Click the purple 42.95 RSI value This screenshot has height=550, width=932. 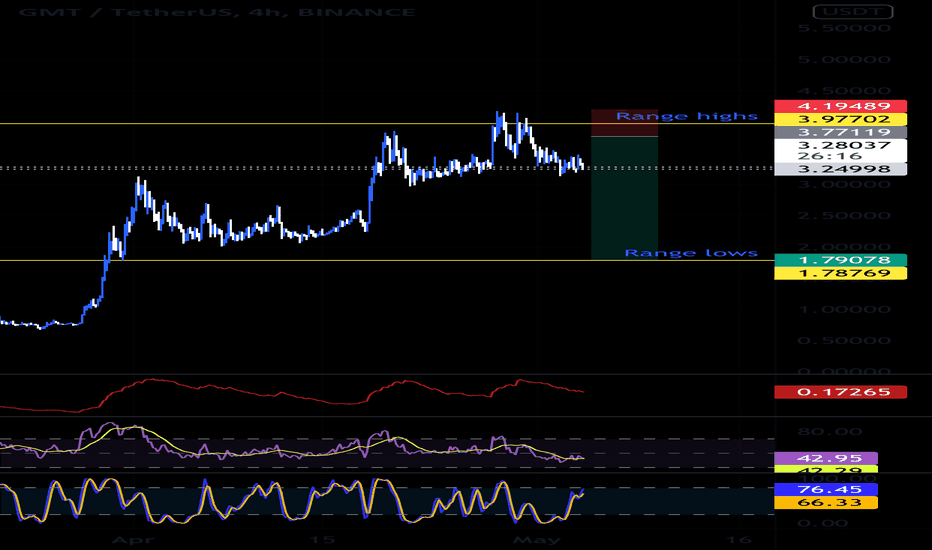(826, 458)
